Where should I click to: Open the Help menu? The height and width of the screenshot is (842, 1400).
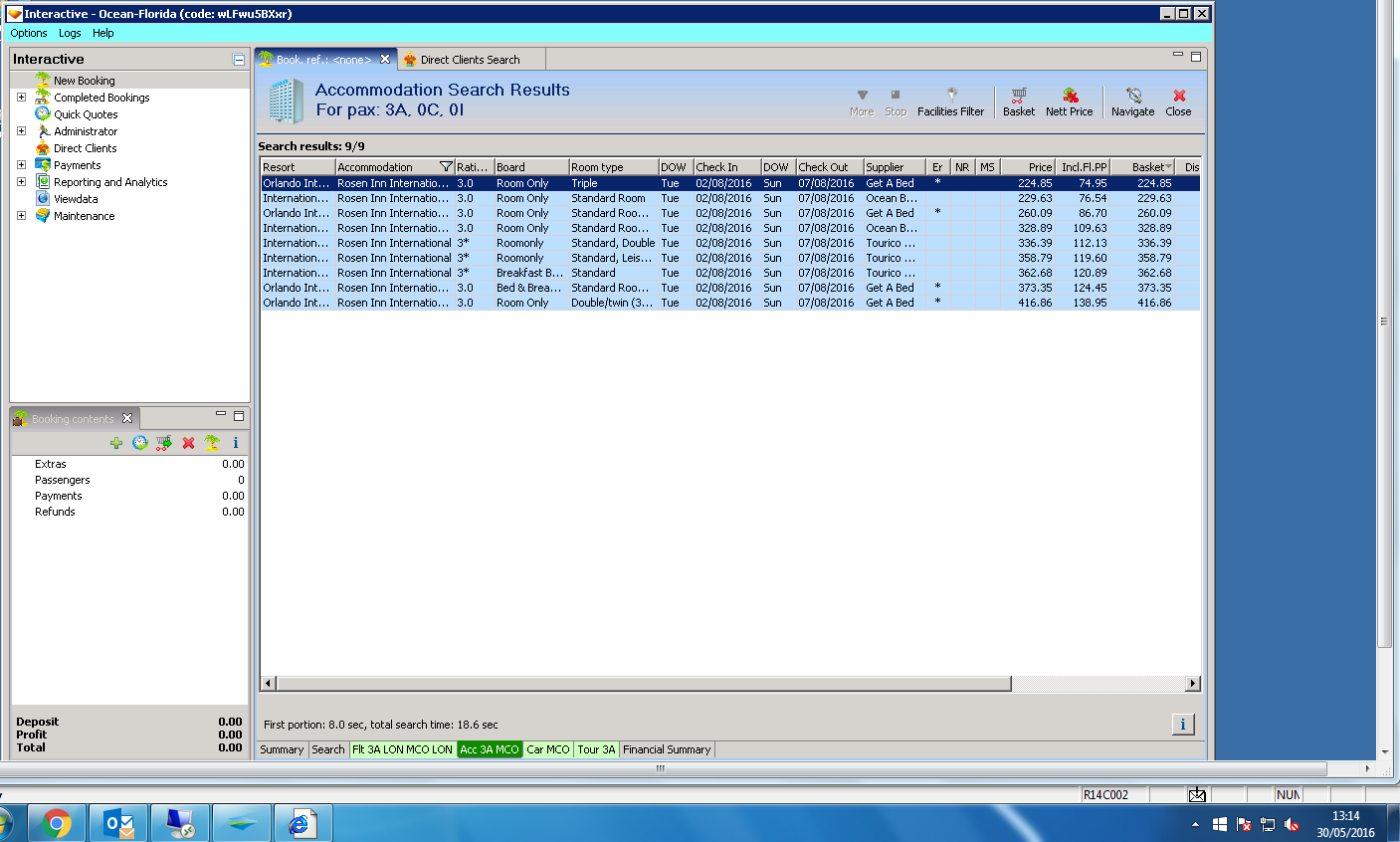pyautogui.click(x=103, y=33)
